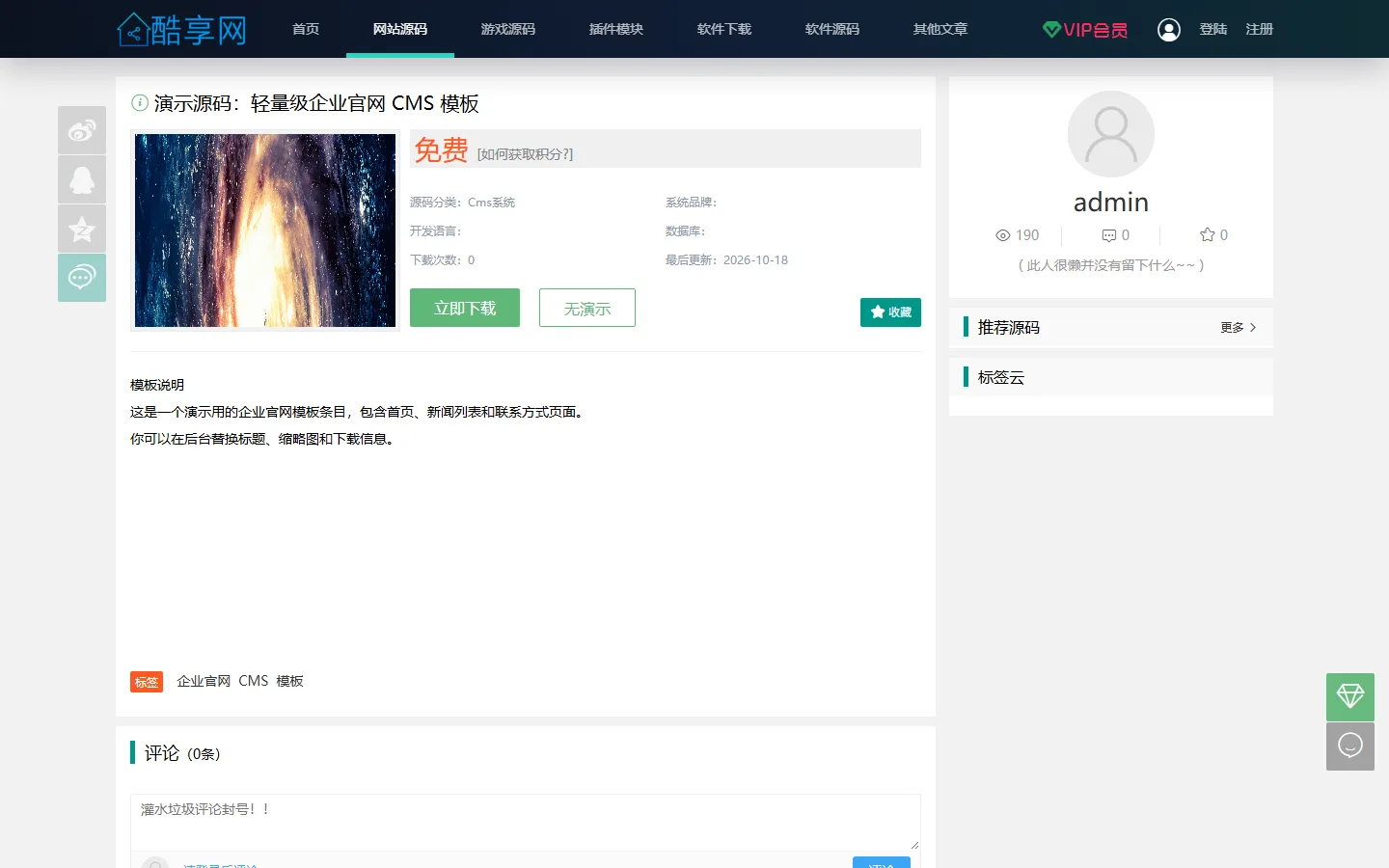The width and height of the screenshot is (1389, 868).
Task: Click the last updated date 2026-10-18
Action: (755, 260)
